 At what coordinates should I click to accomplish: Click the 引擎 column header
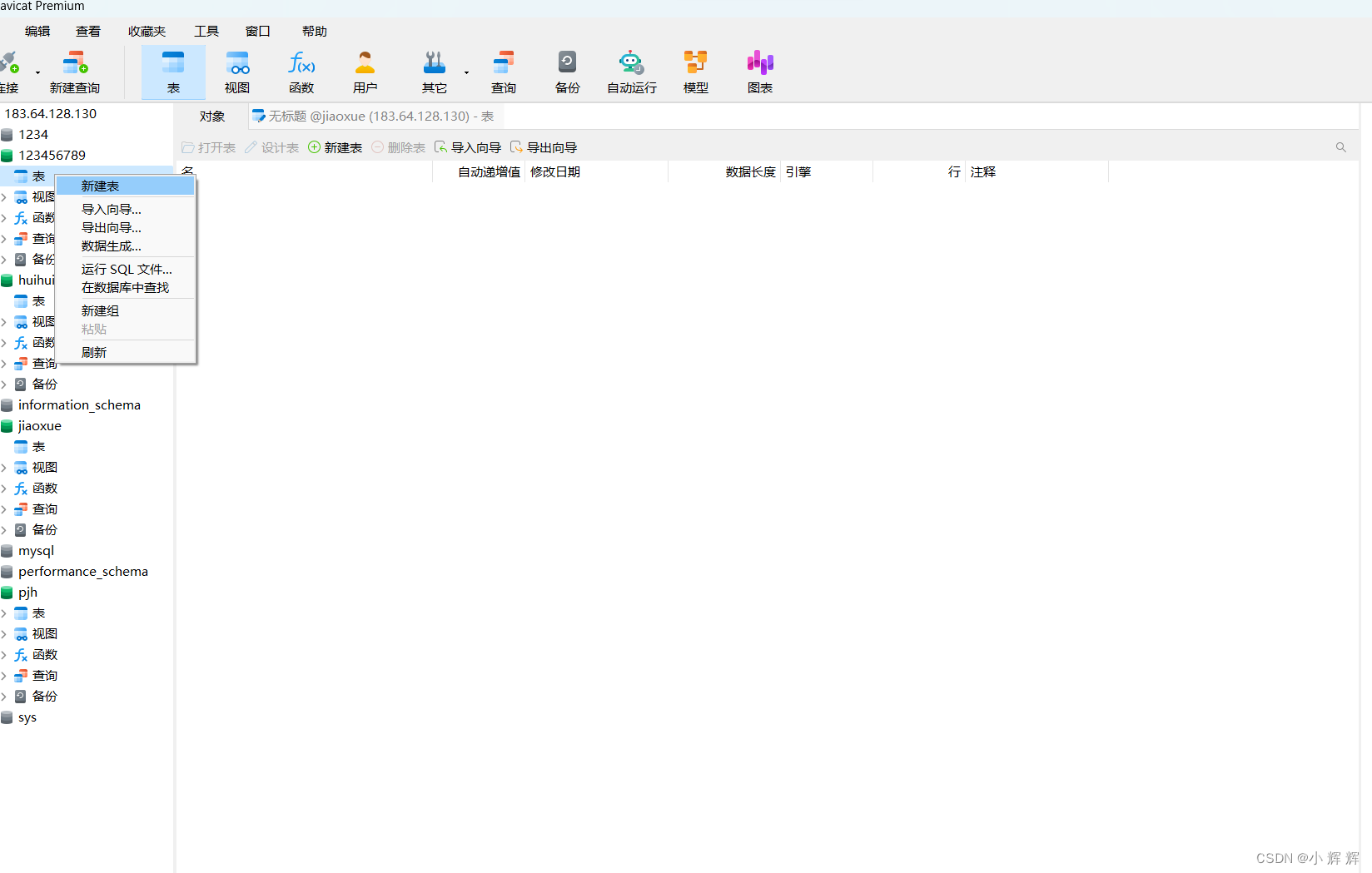pos(827,172)
